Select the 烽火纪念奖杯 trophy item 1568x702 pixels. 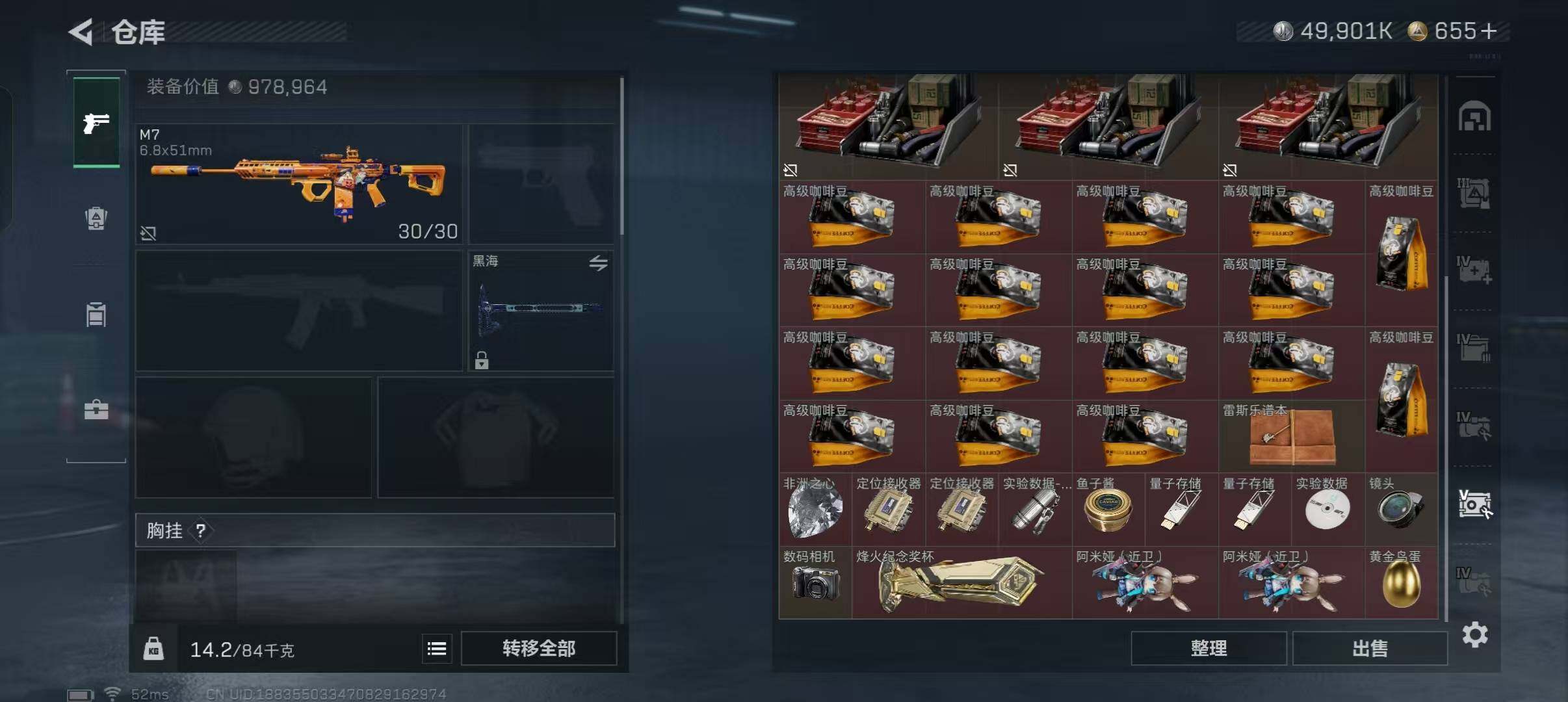(x=961, y=582)
